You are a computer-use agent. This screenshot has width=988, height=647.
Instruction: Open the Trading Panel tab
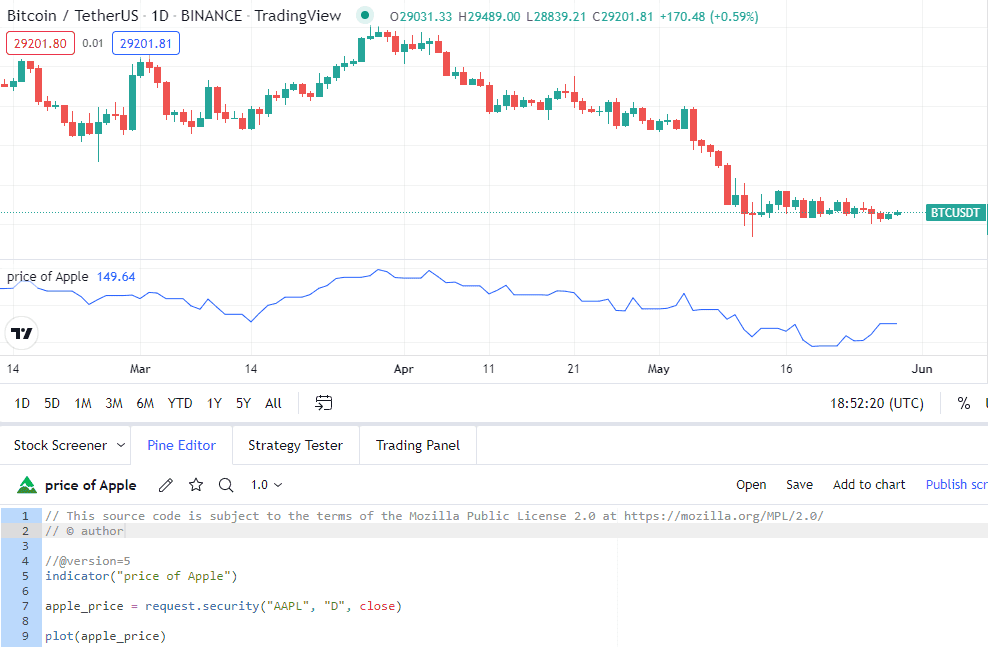pyautogui.click(x=418, y=445)
